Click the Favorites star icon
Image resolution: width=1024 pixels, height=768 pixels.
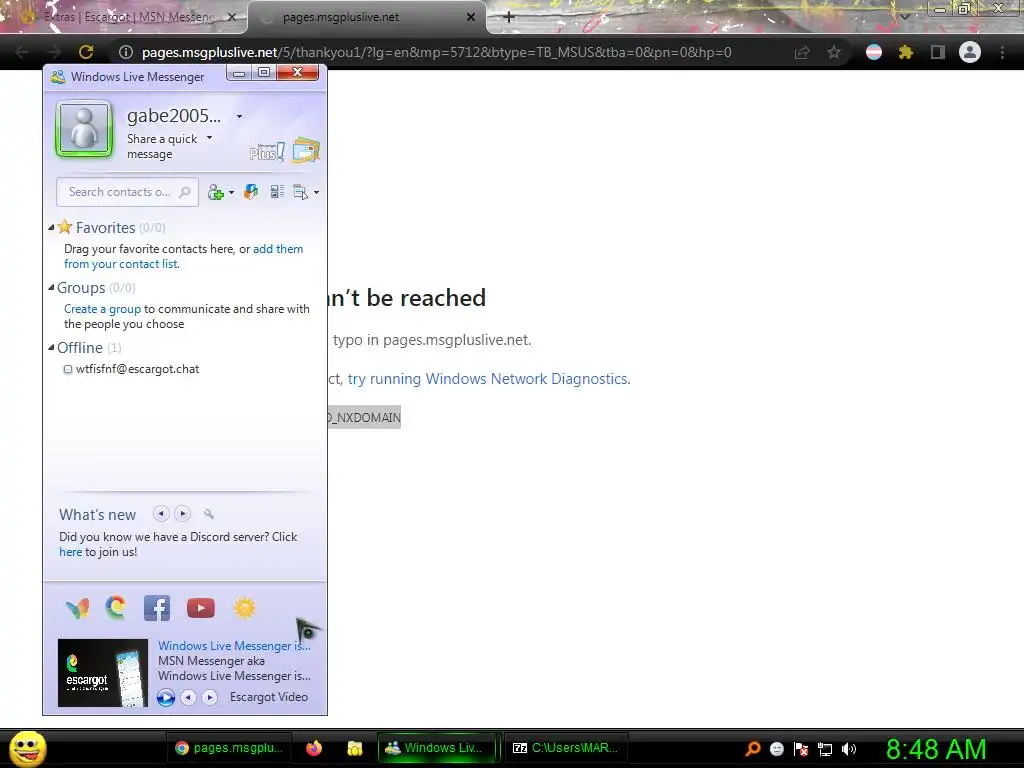(x=65, y=227)
